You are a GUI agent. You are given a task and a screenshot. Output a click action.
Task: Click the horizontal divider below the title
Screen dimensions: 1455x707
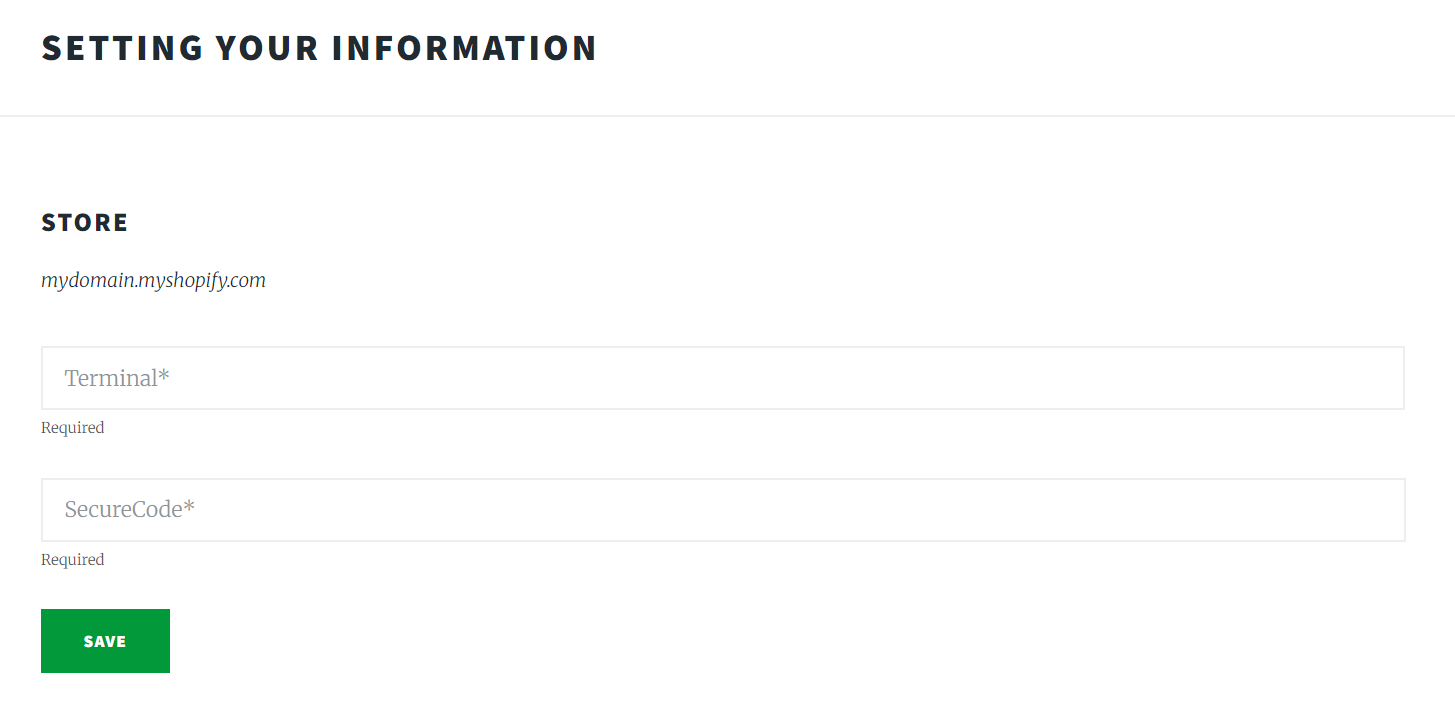click(x=727, y=116)
